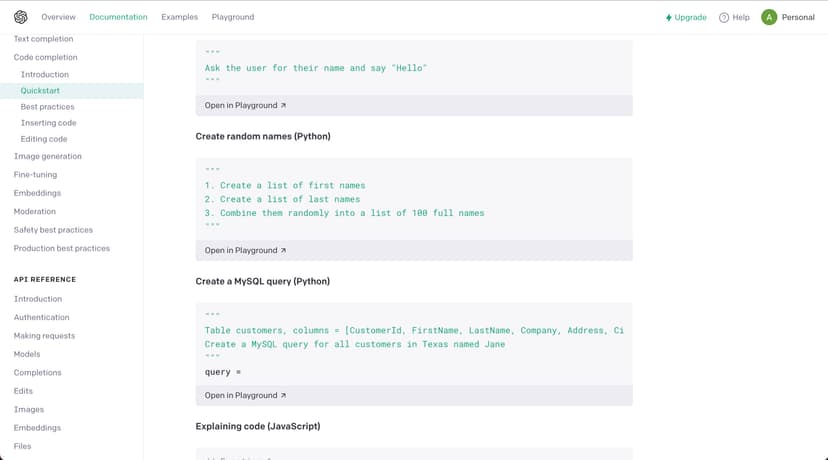Collapse the Code completion sidebar section
Image resolution: width=828 pixels, height=460 pixels.
(45, 57)
